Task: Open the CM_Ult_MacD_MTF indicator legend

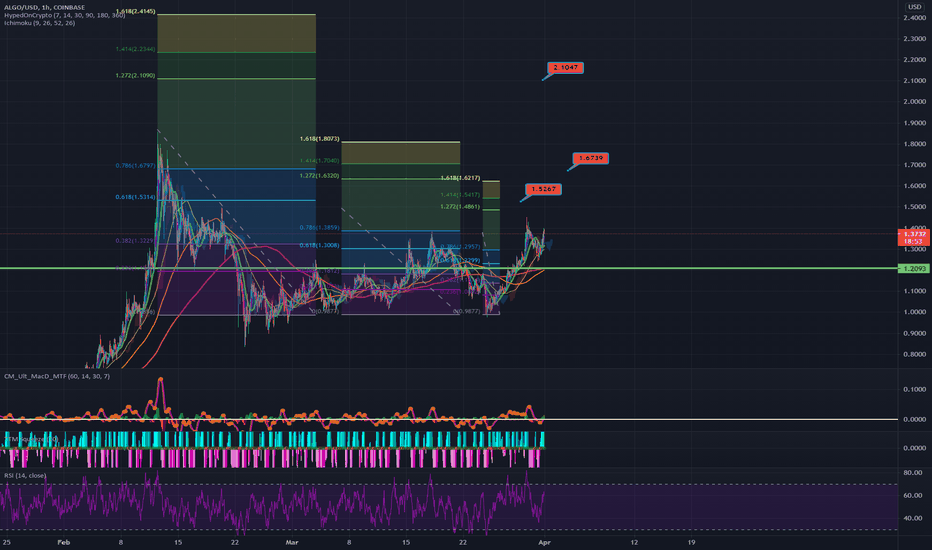Action: pos(57,376)
